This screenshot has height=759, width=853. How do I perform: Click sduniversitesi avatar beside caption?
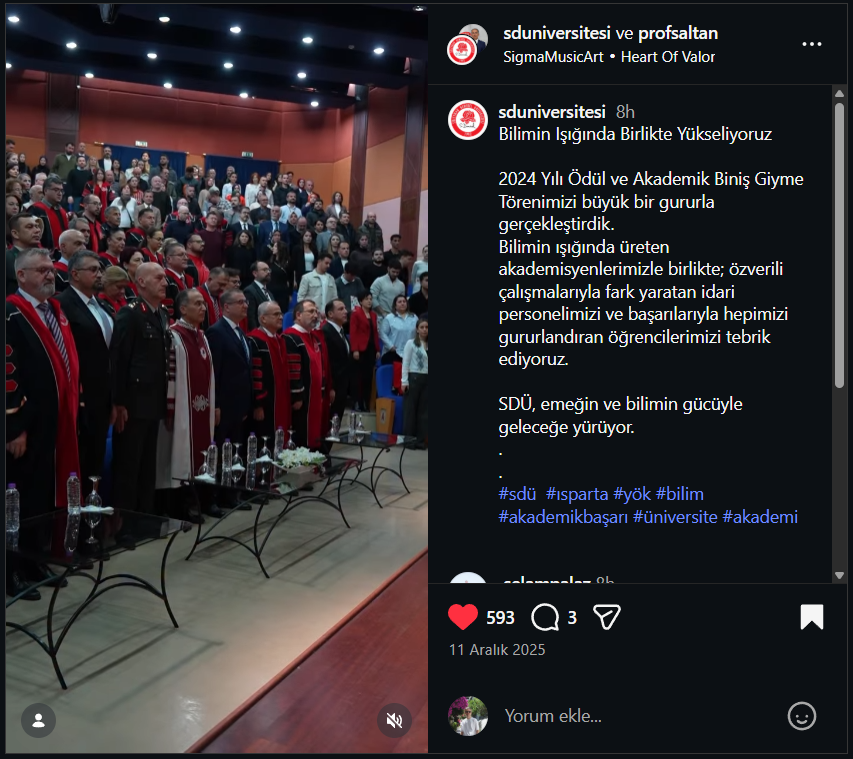click(x=467, y=120)
